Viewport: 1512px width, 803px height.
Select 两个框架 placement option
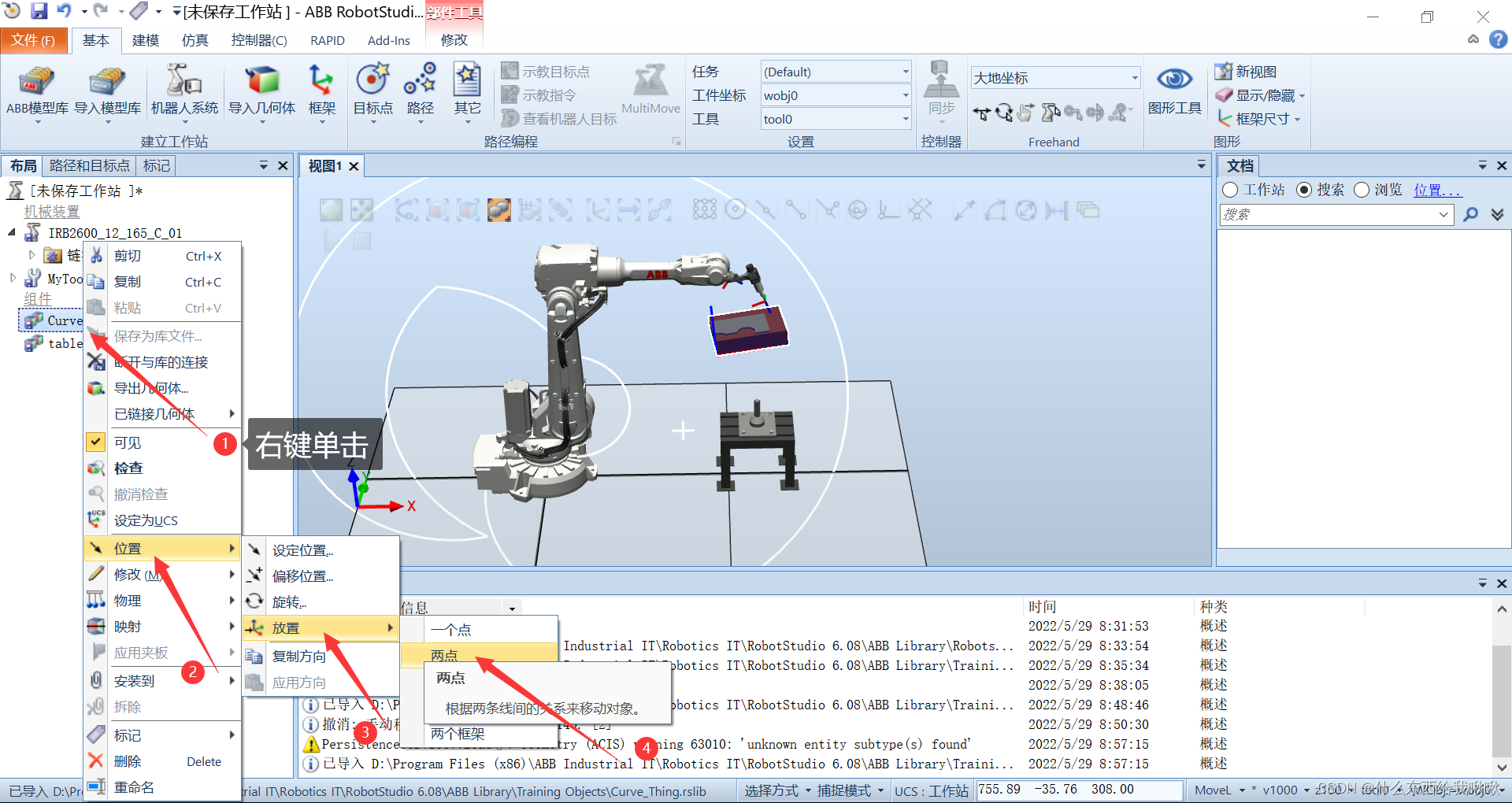click(480, 734)
